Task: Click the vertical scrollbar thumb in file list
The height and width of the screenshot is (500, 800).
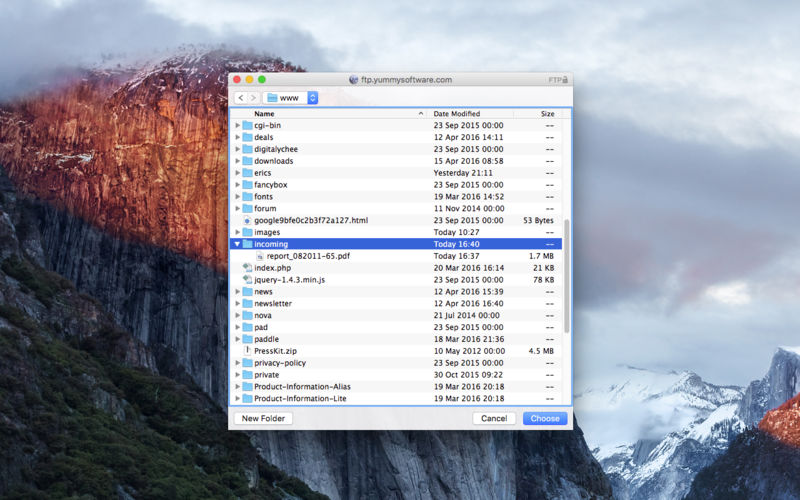Action: pyautogui.click(x=566, y=276)
